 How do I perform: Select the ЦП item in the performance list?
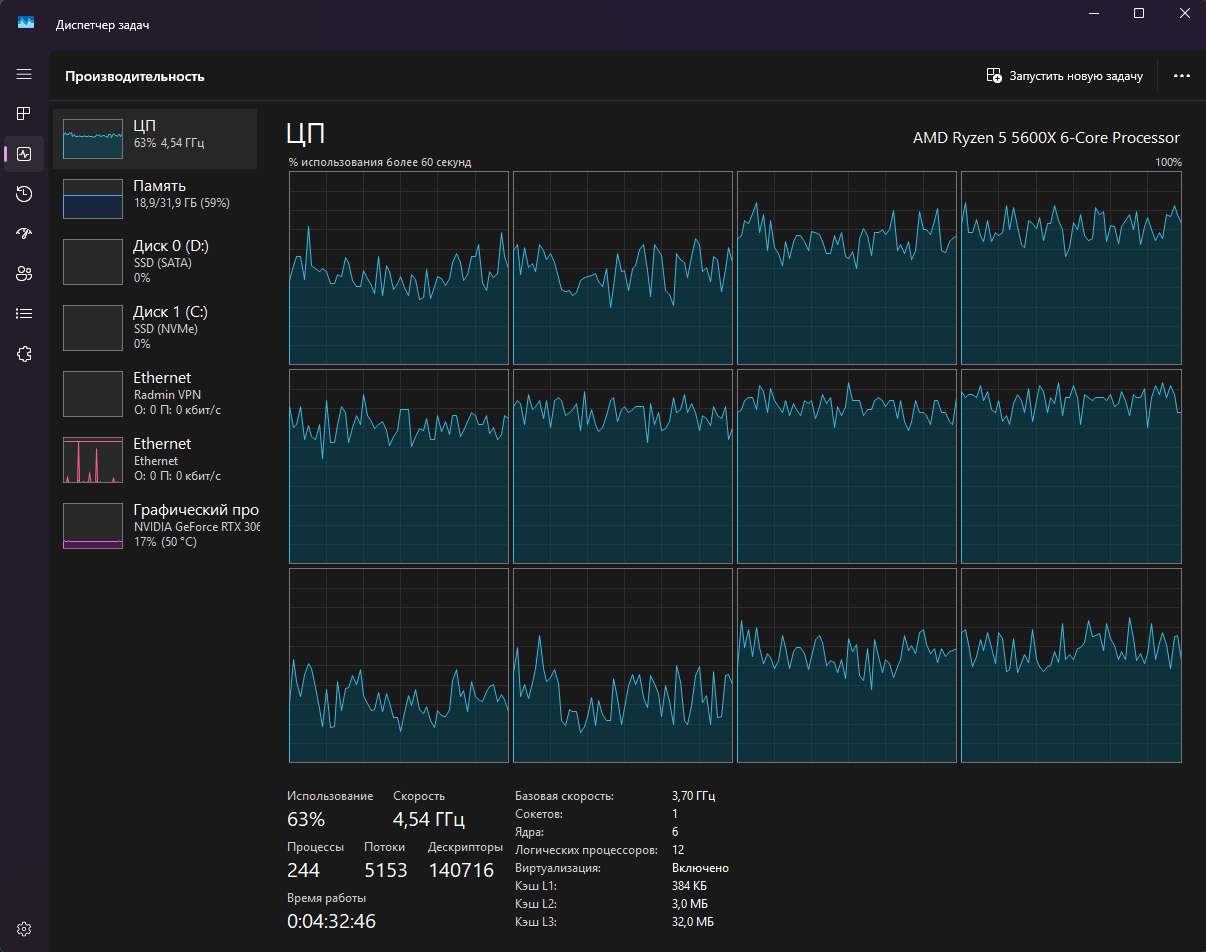click(x=155, y=139)
